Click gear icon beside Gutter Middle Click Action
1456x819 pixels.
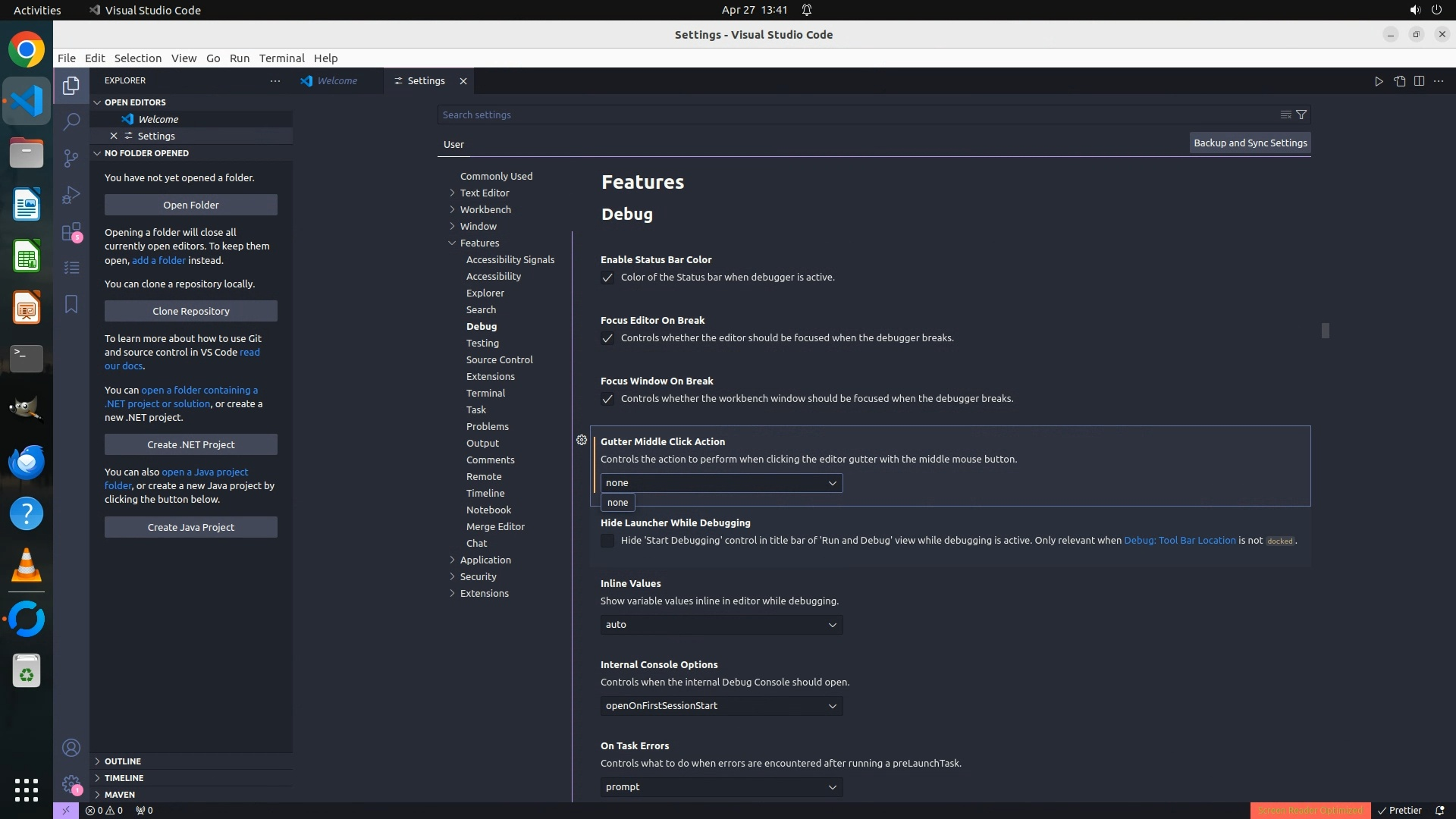[582, 440]
